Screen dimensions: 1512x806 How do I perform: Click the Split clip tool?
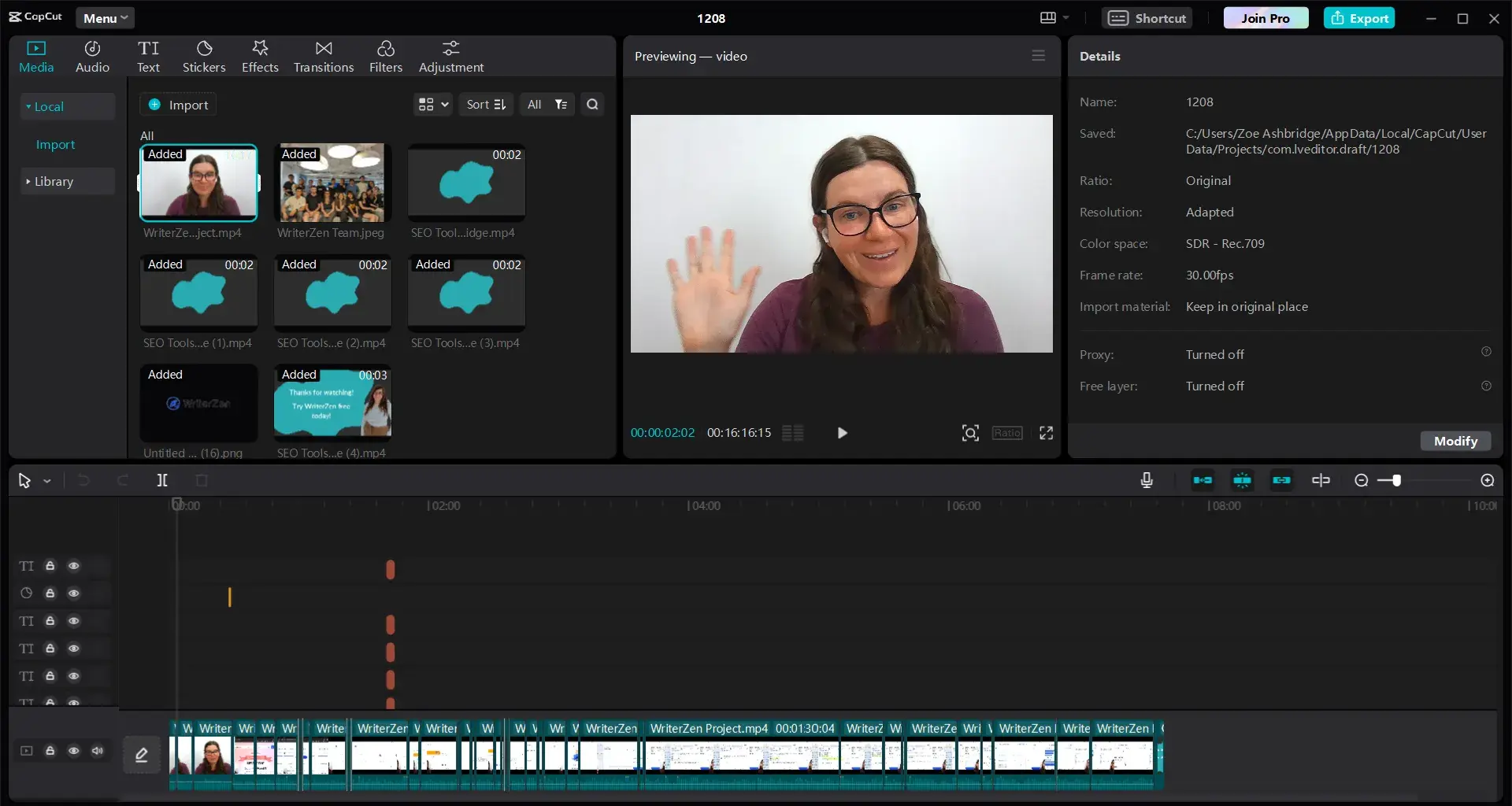point(161,480)
